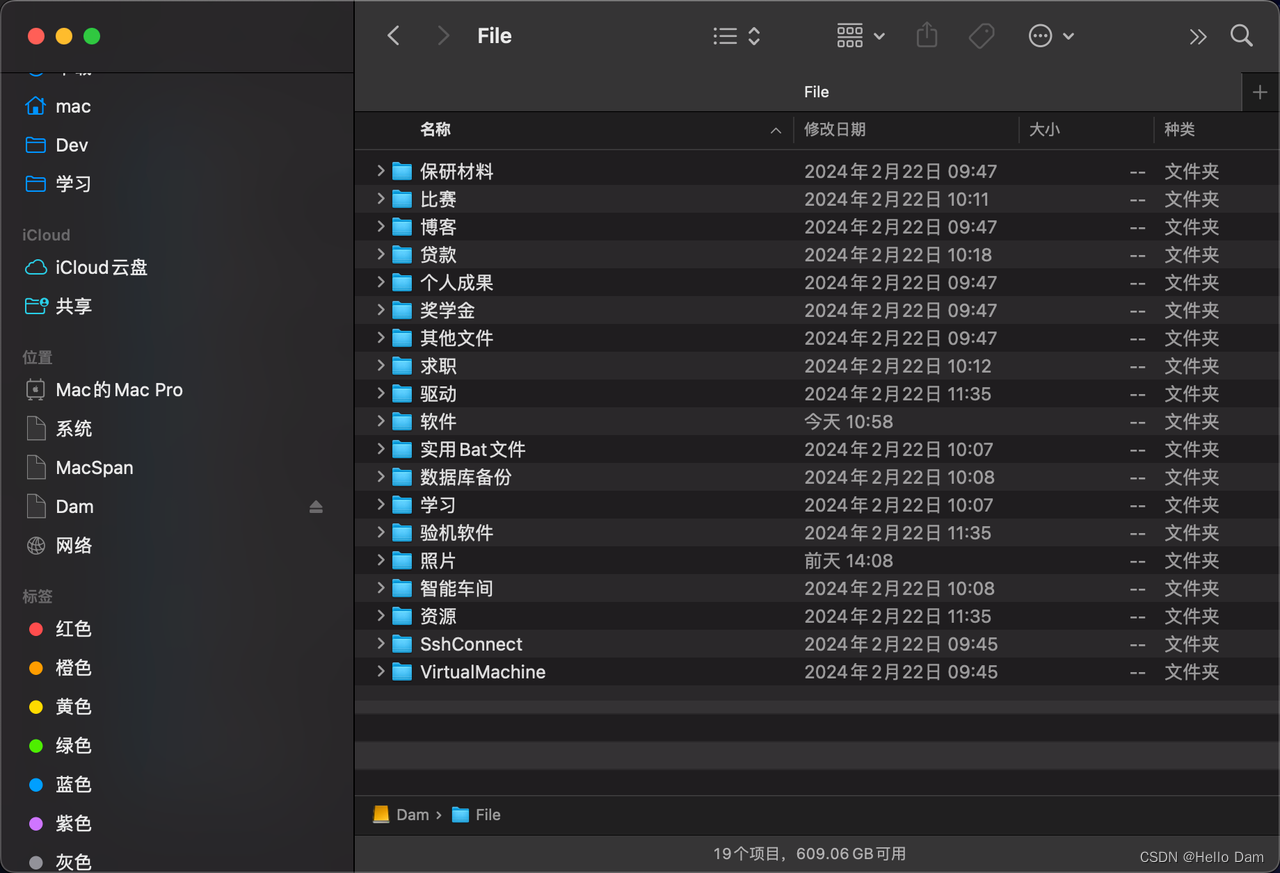
Task: Select the 智能车间 folder name
Action: coord(456,589)
